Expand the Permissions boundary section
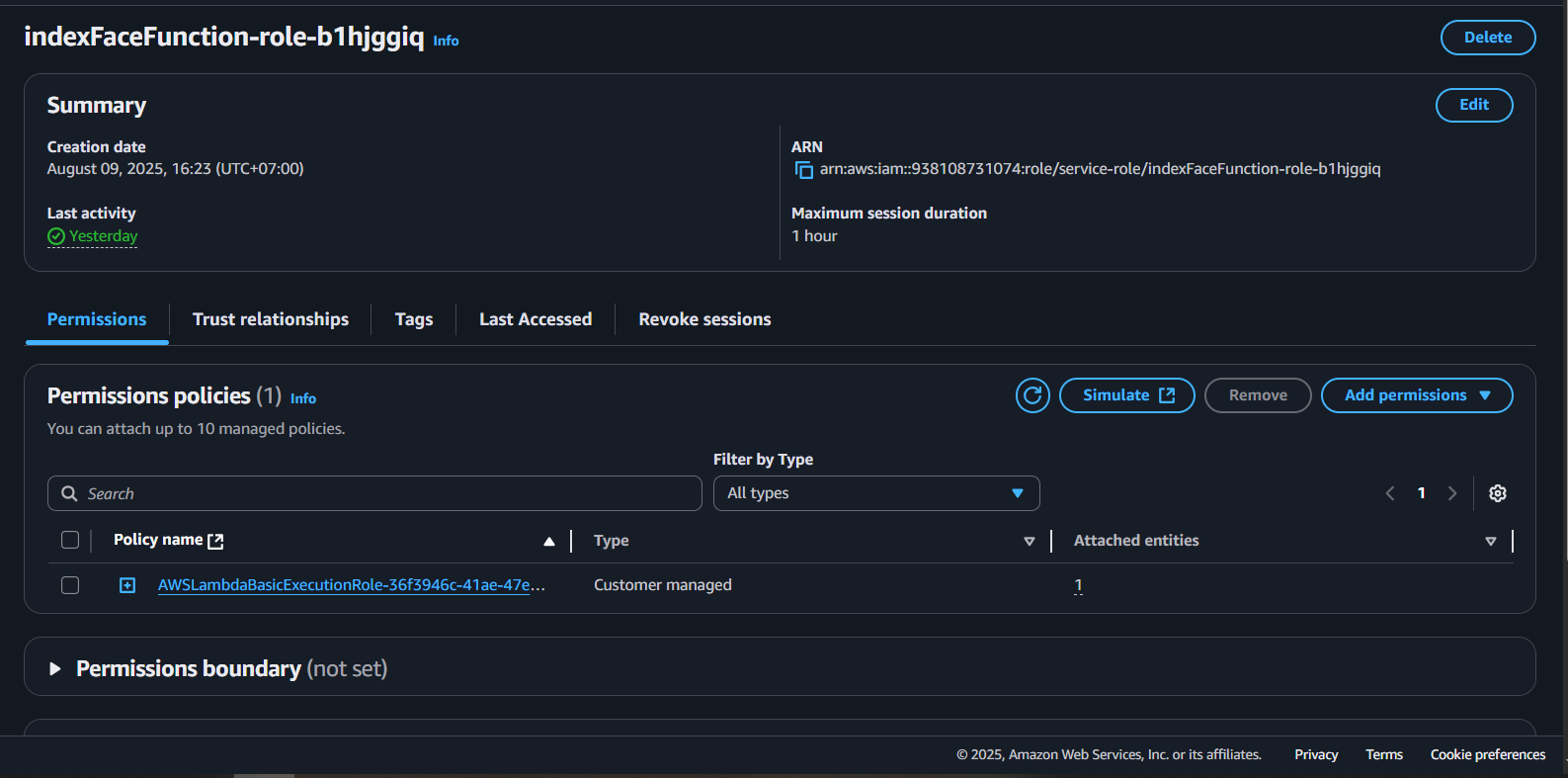This screenshot has height=778, width=1568. pyautogui.click(x=55, y=669)
